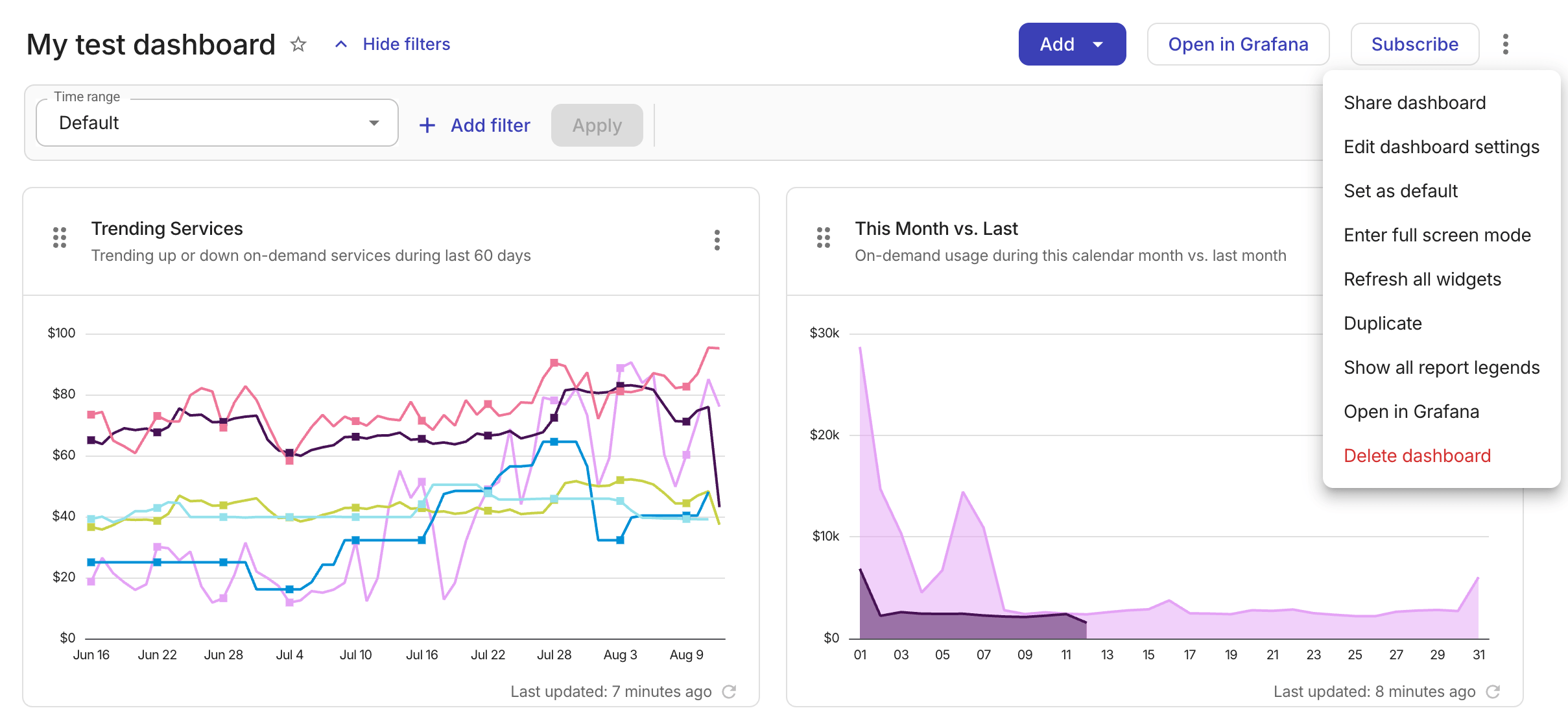This screenshot has width=1568, height=719.
Task: Click the Hide filters link
Action: (406, 44)
